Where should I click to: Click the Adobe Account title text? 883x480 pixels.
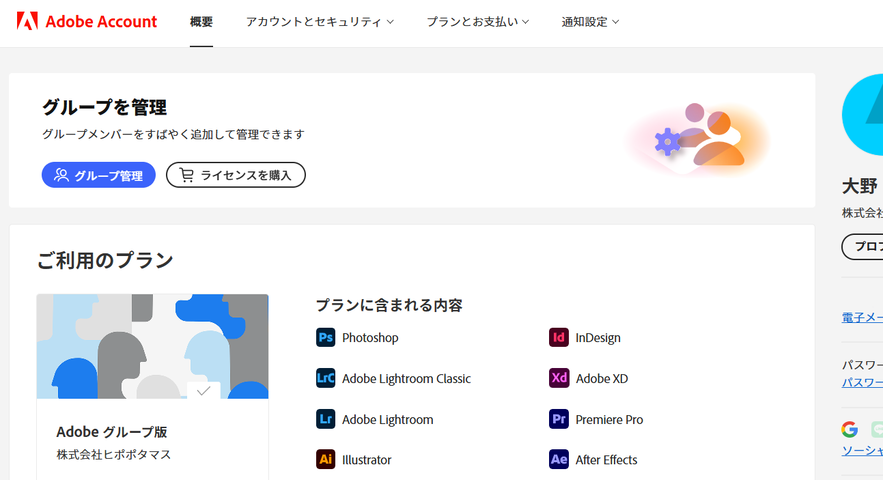[101, 21]
